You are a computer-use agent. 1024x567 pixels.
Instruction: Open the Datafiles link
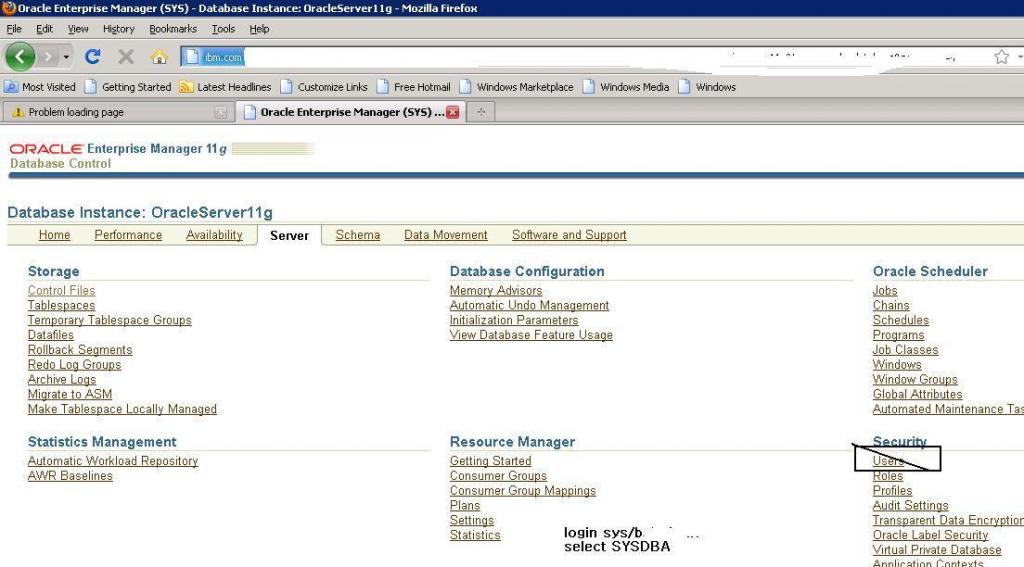[50, 335]
